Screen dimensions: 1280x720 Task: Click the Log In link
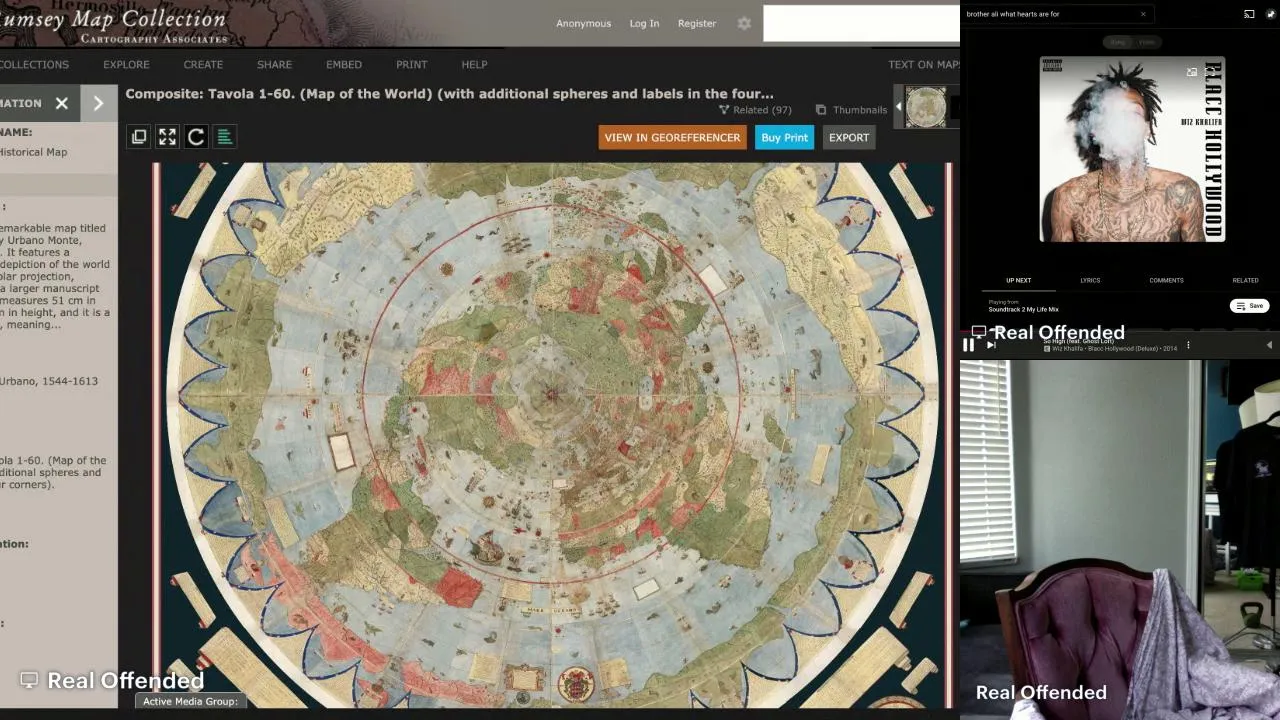click(x=644, y=23)
